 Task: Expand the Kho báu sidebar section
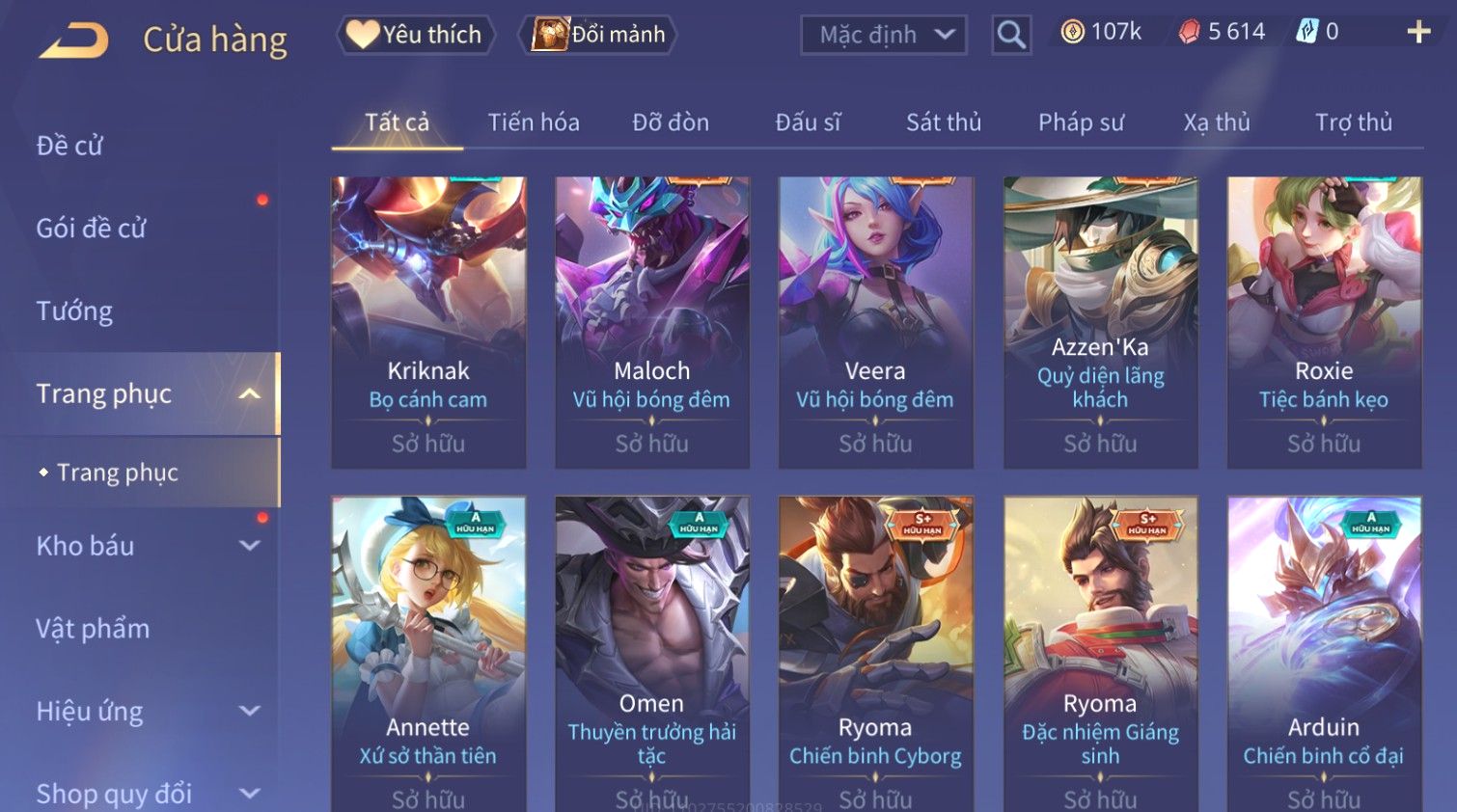coord(250,546)
